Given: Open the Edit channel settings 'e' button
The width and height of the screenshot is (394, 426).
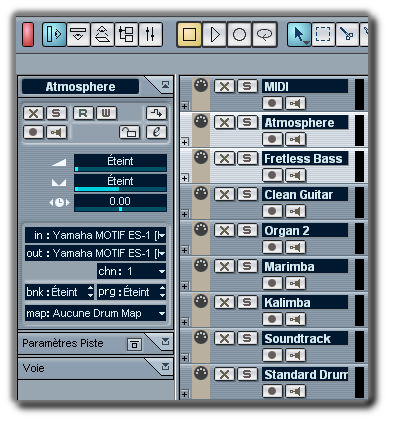Looking at the screenshot, I should (156, 132).
